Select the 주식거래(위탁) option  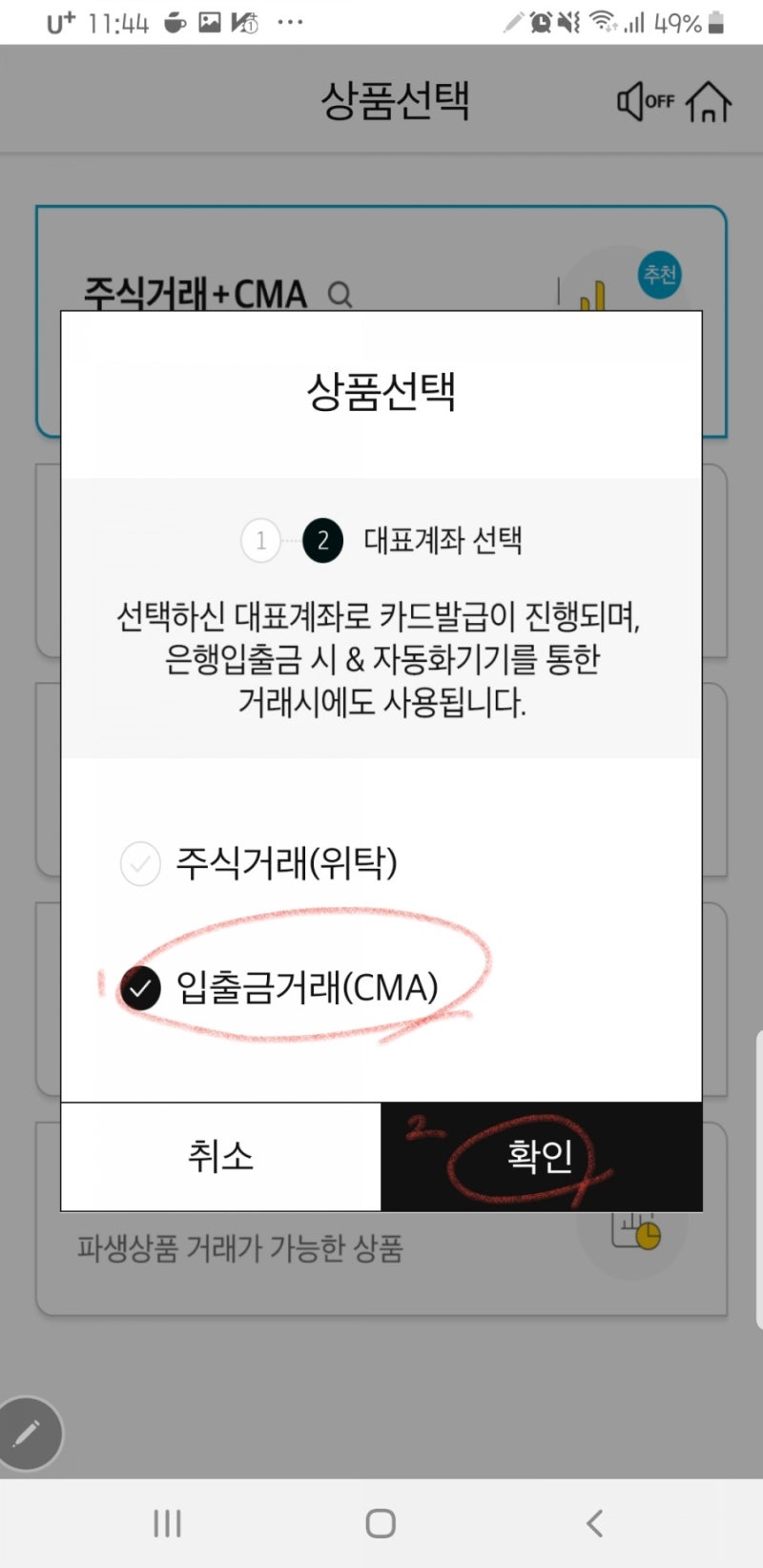click(259, 863)
